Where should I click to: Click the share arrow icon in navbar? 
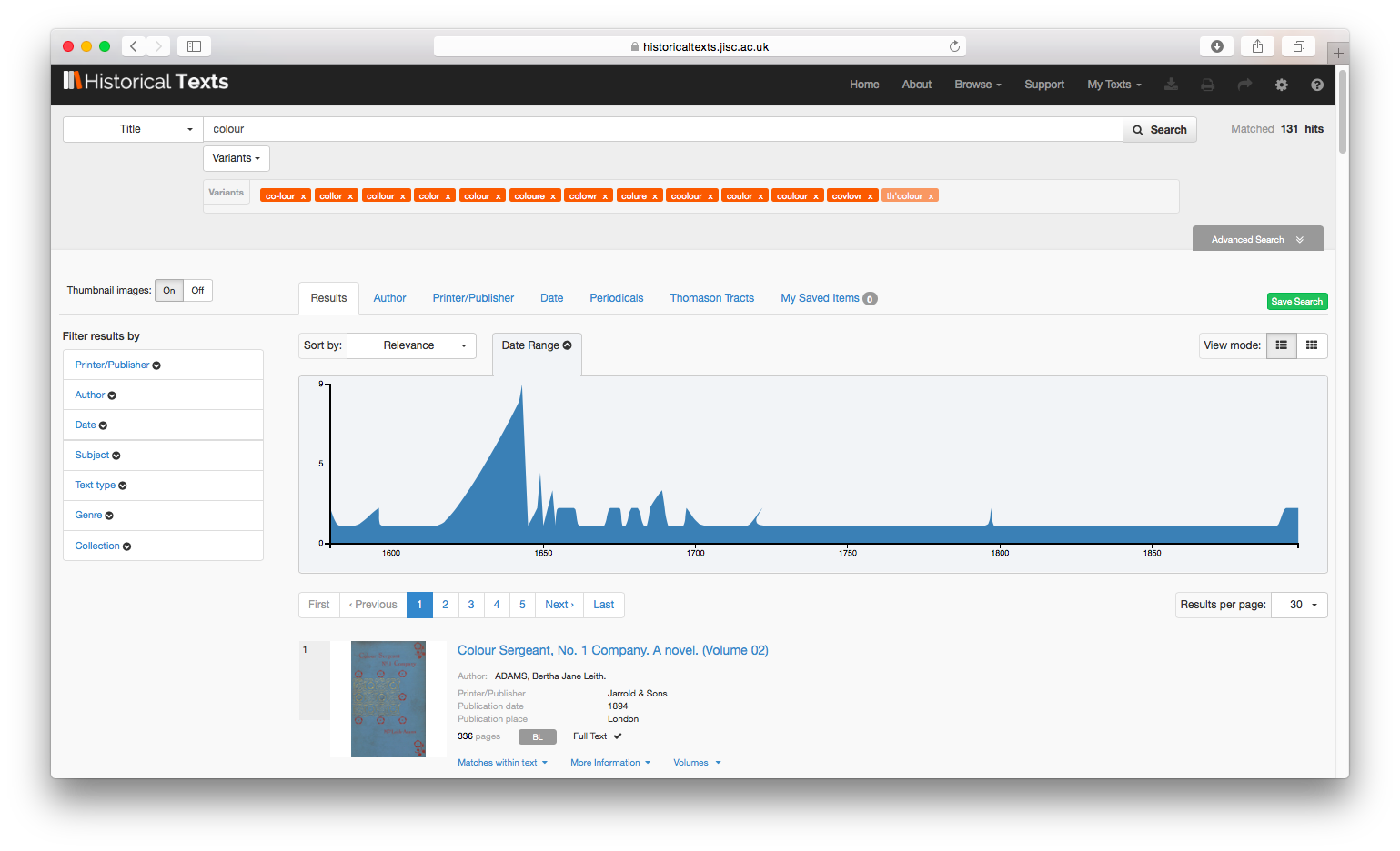1244,85
